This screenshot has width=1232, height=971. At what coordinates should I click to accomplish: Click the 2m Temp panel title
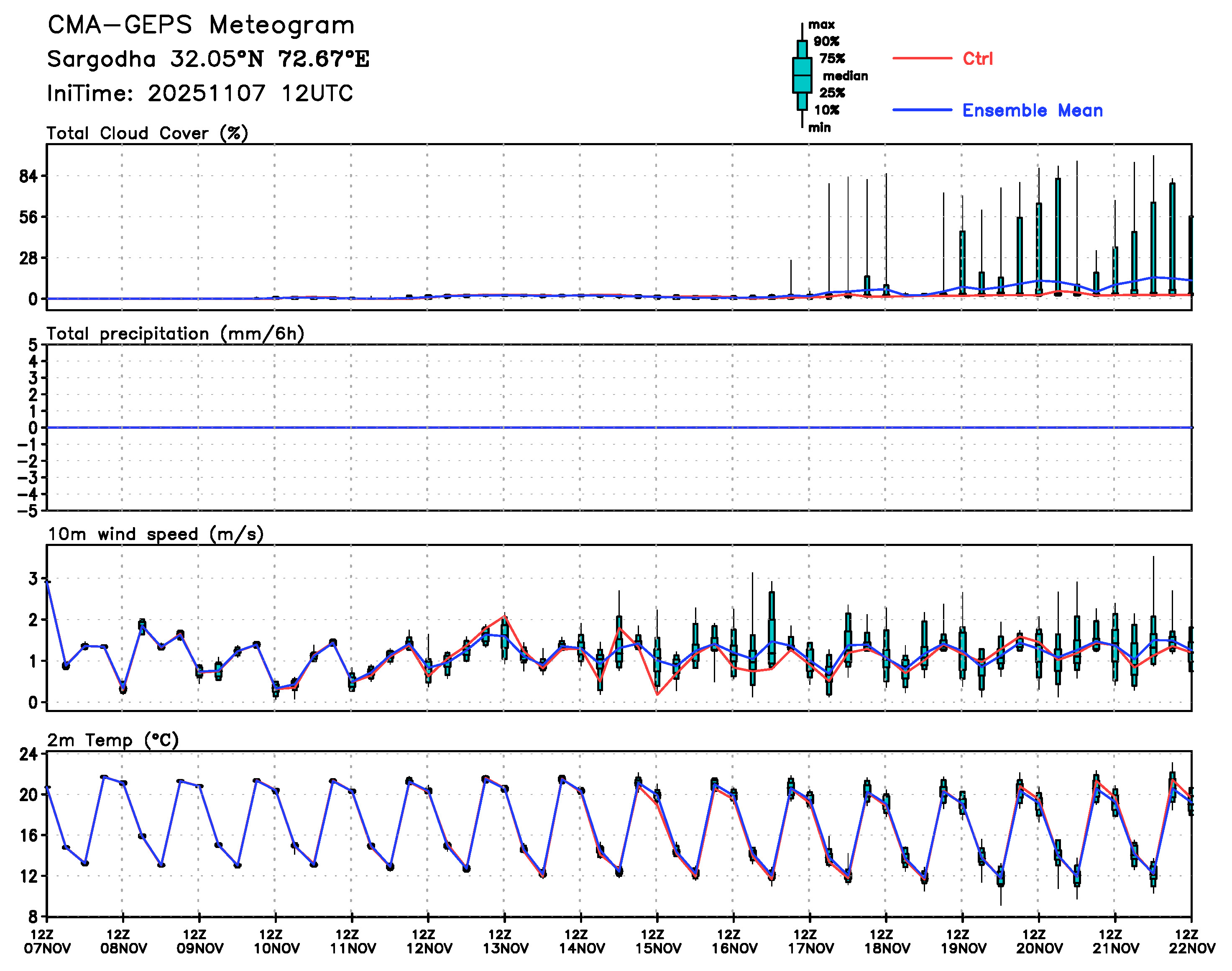112,740
